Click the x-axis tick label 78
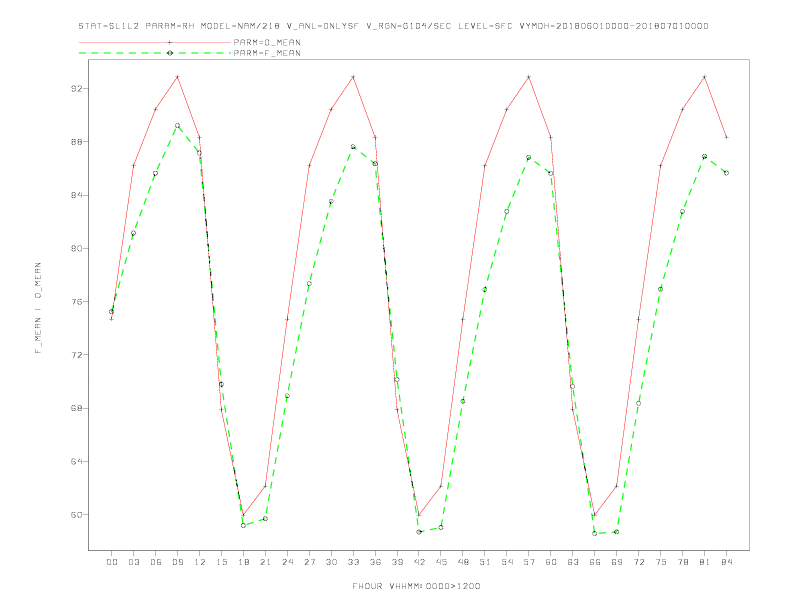Image resolution: width=792 pixels, height=612 pixels. [x=682, y=562]
